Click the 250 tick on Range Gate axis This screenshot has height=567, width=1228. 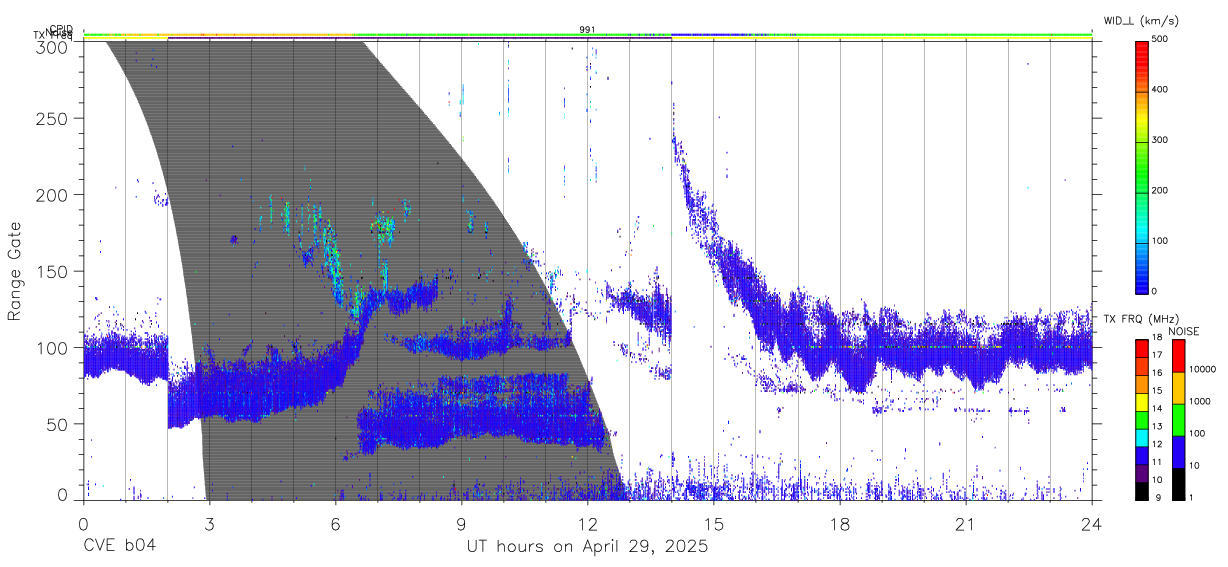click(53, 119)
